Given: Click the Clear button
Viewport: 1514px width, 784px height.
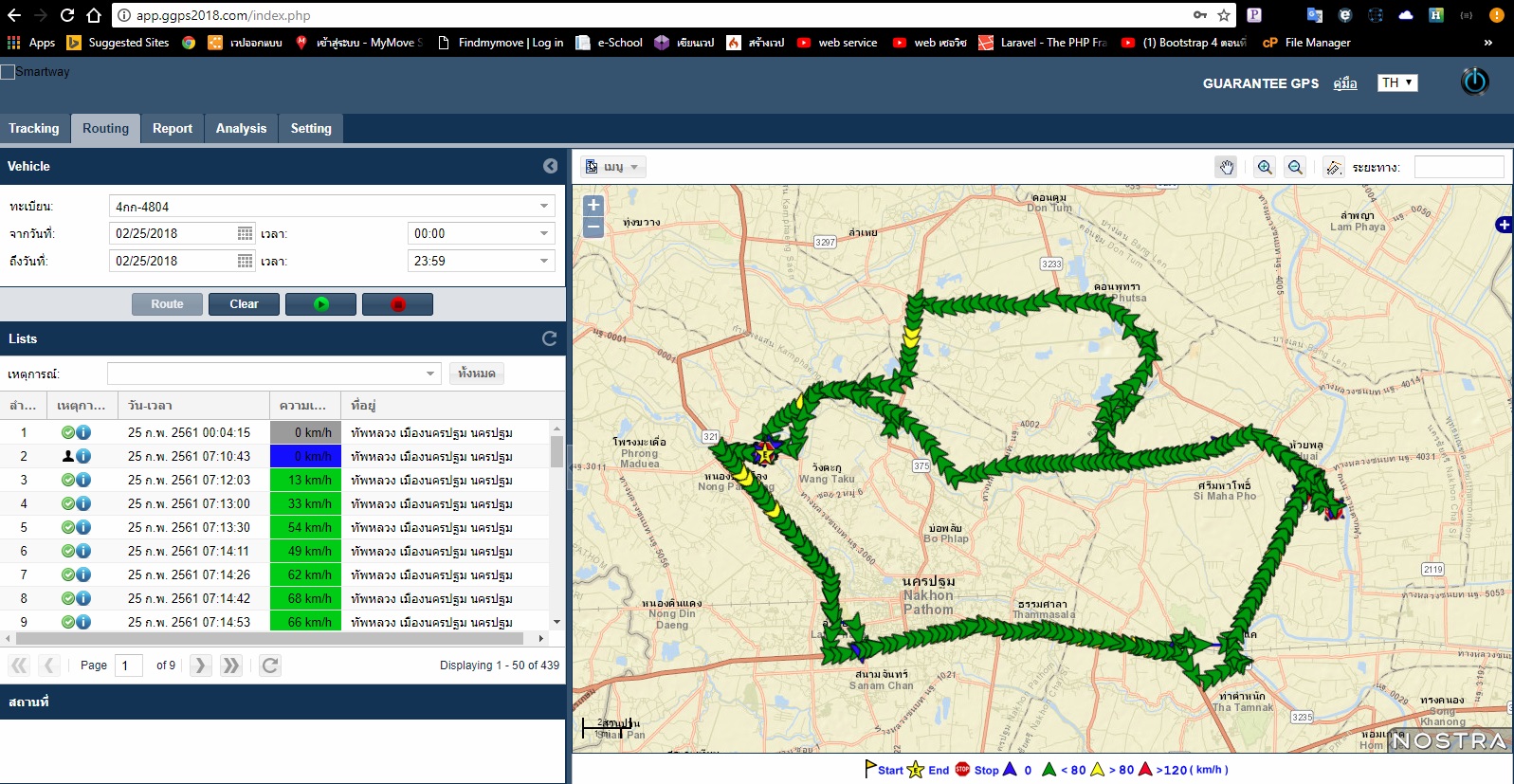Looking at the screenshot, I should (x=244, y=304).
